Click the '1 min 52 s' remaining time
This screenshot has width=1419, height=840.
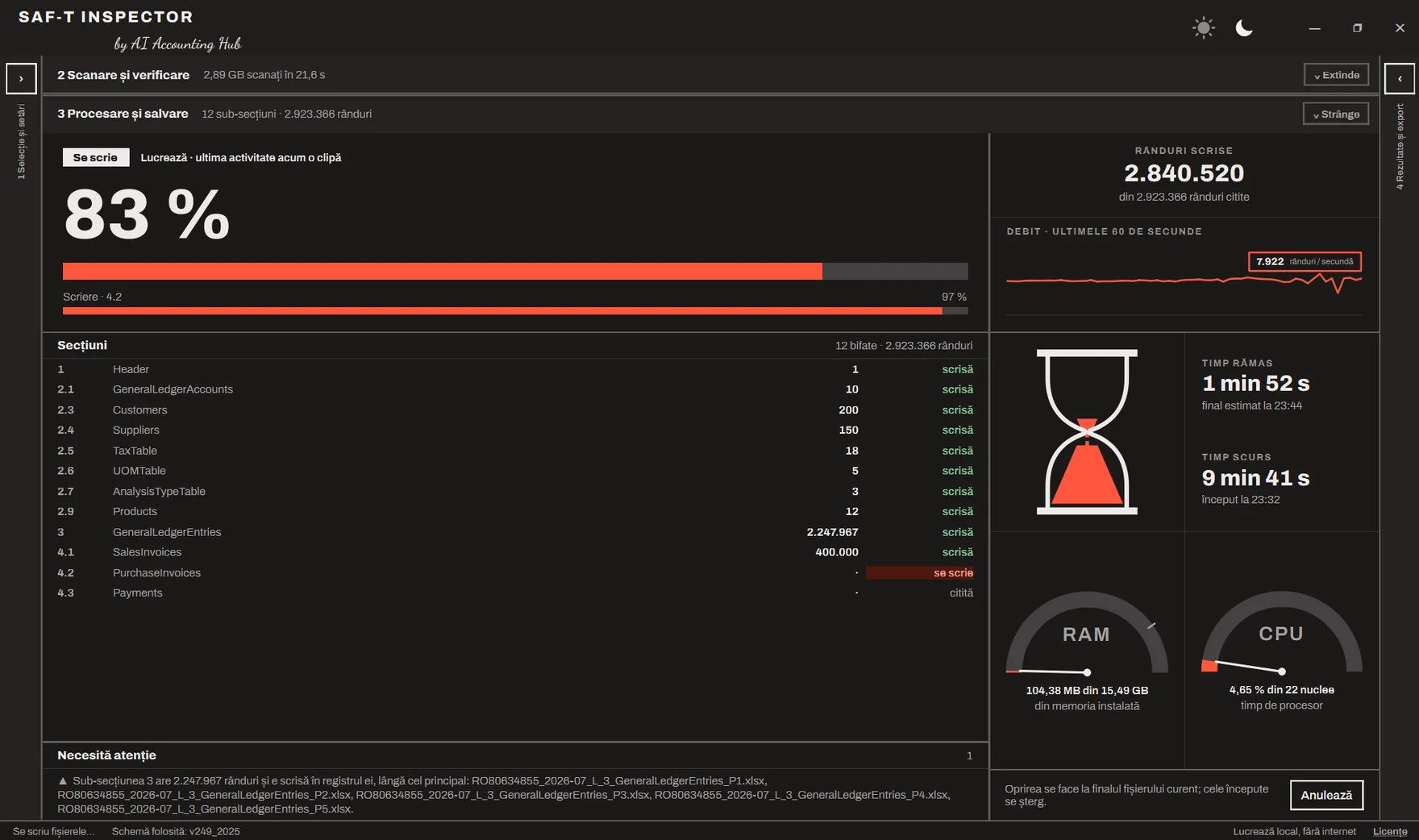pos(1255,384)
